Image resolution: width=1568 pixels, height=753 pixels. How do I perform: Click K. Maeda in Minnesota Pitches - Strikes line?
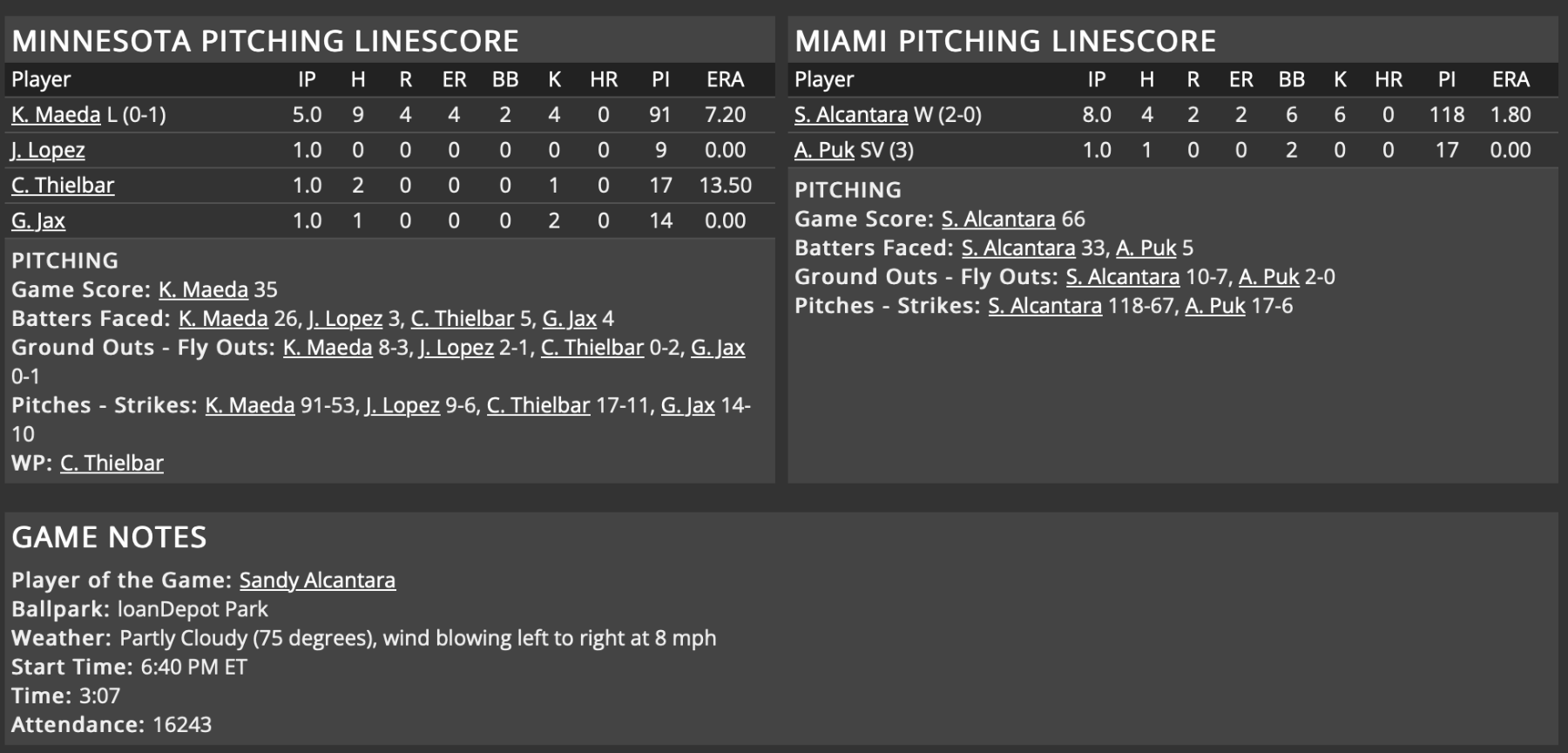(x=250, y=405)
